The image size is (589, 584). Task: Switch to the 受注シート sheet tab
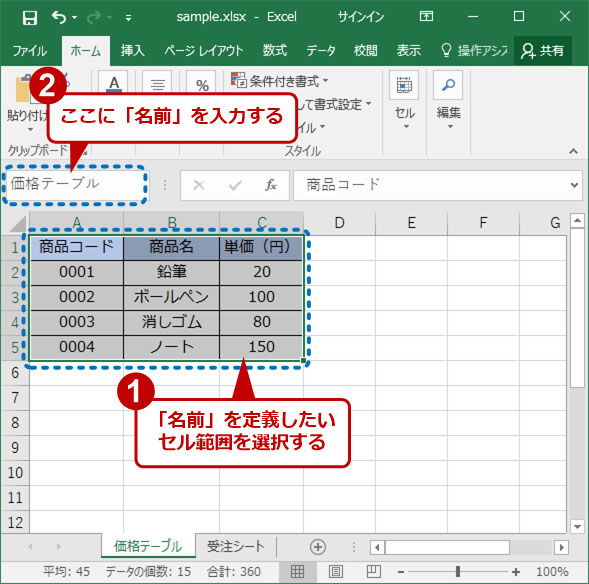point(236,546)
